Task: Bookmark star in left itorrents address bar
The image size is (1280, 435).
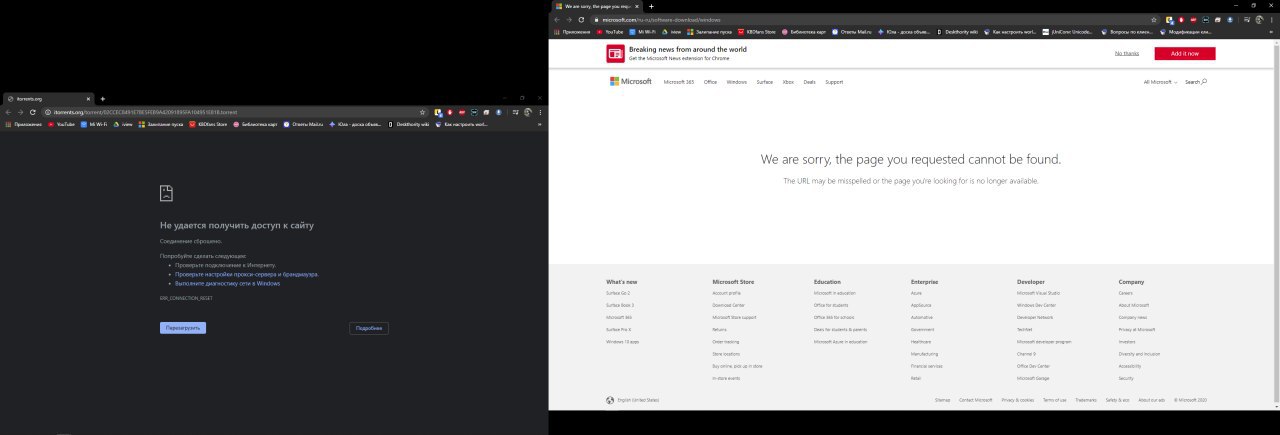Action: tap(423, 112)
